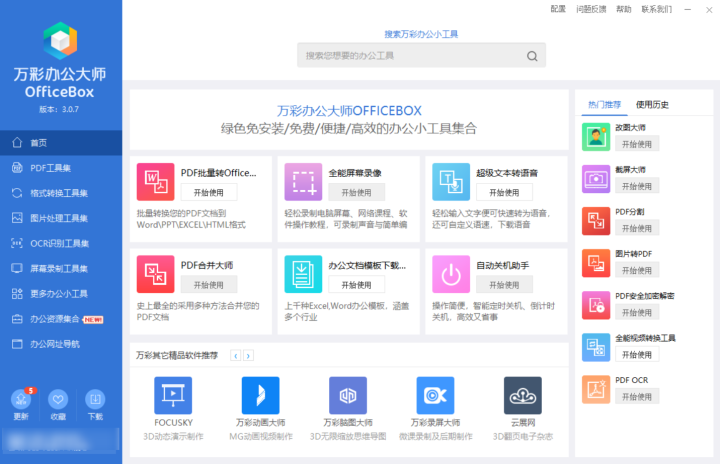720x464 pixels.
Task: Start using 图片转PDF
Action: click(x=637, y=270)
